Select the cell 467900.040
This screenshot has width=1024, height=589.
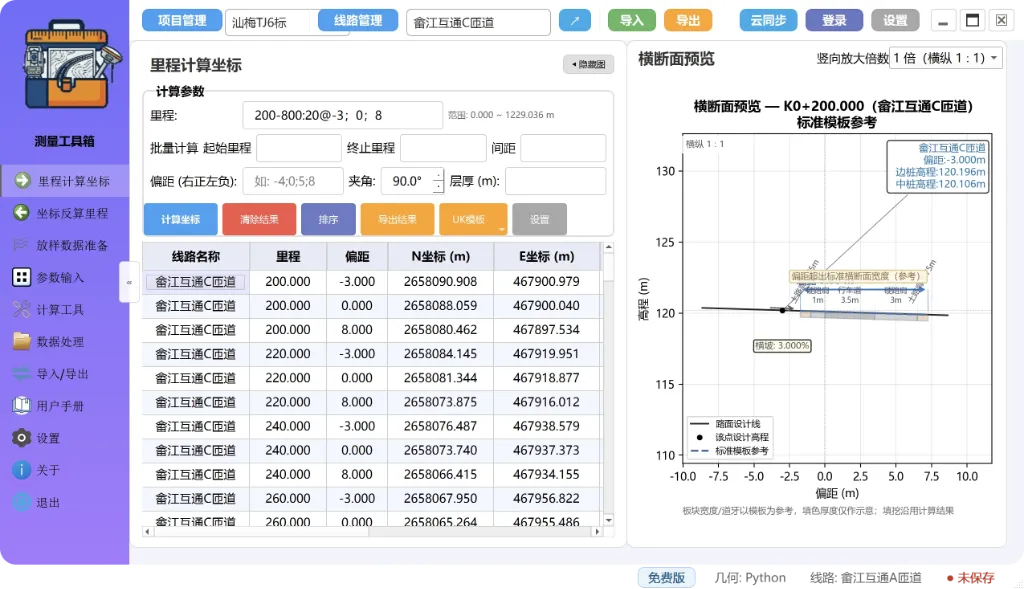(x=547, y=306)
